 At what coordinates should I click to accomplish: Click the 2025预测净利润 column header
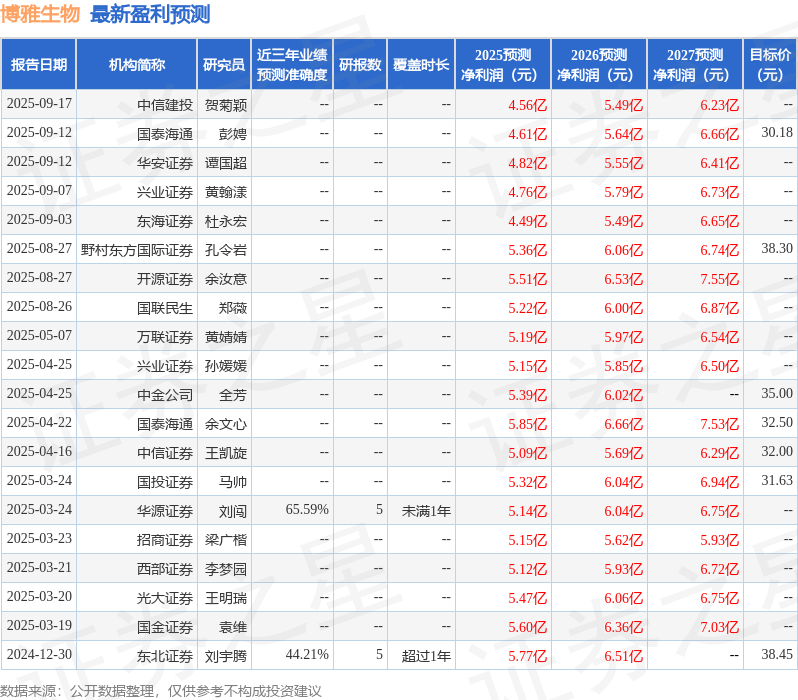(503, 65)
